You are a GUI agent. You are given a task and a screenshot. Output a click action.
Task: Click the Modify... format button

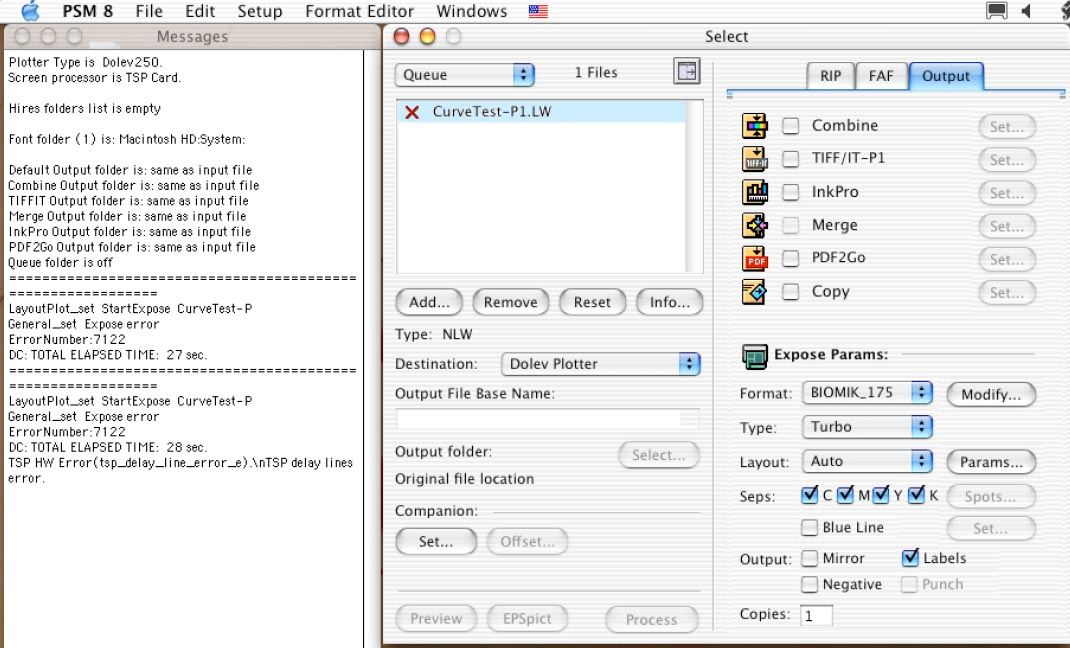click(991, 394)
